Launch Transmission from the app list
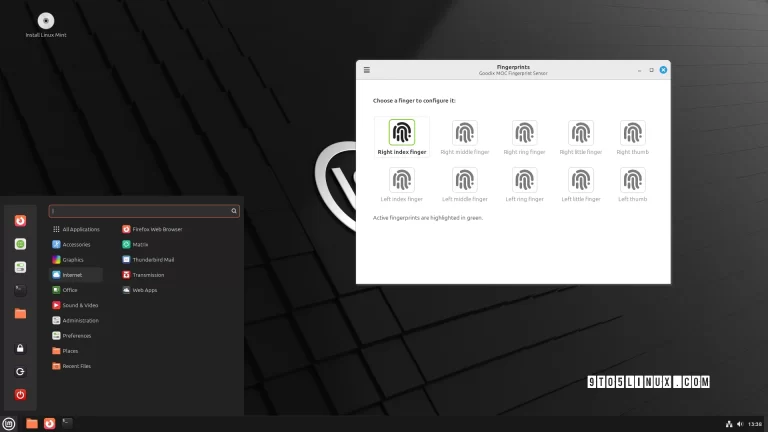Viewport: 768px width, 432px height. [x=148, y=274]
